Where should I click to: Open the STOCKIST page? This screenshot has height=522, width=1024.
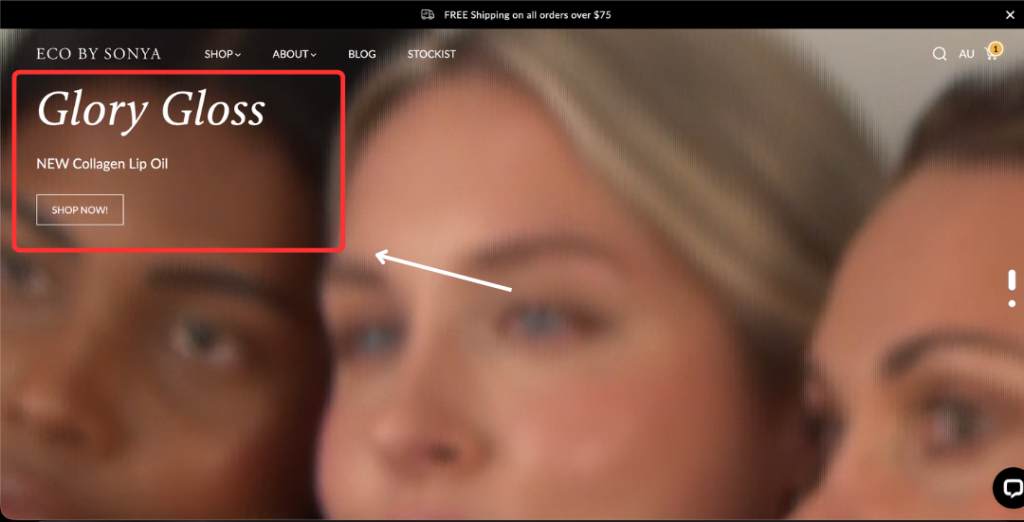432,54
